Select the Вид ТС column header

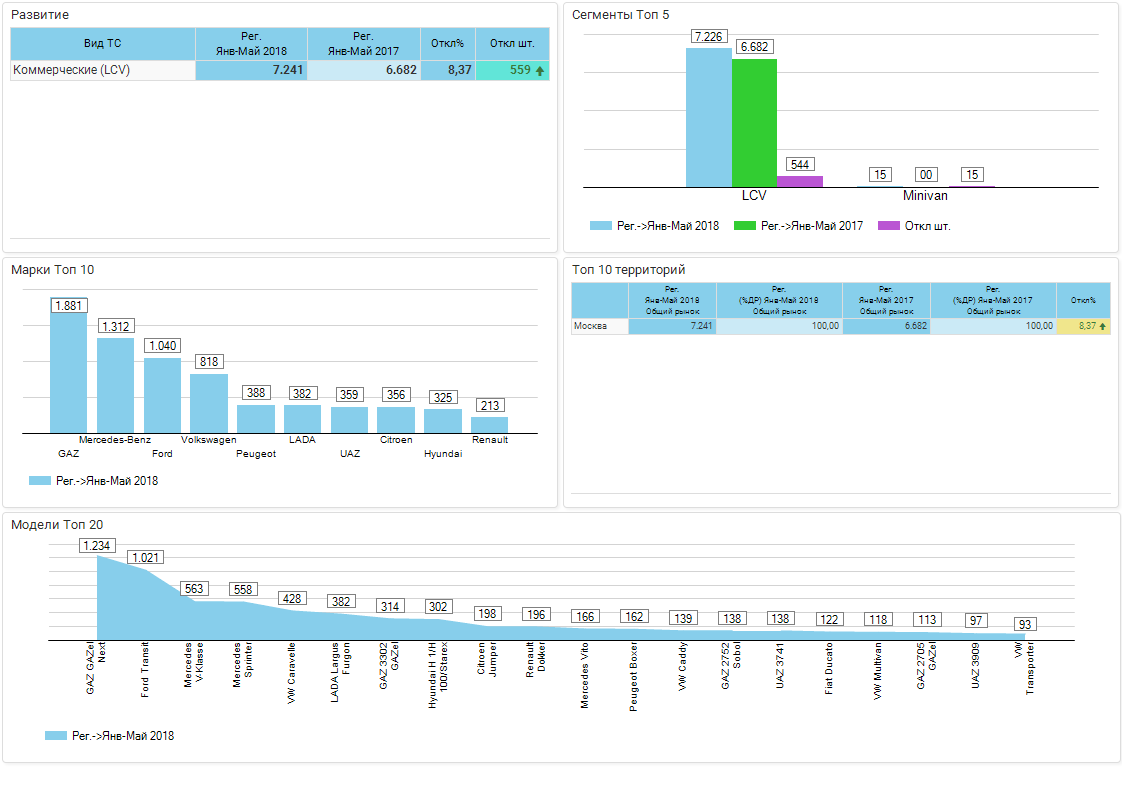coord(103,44)
